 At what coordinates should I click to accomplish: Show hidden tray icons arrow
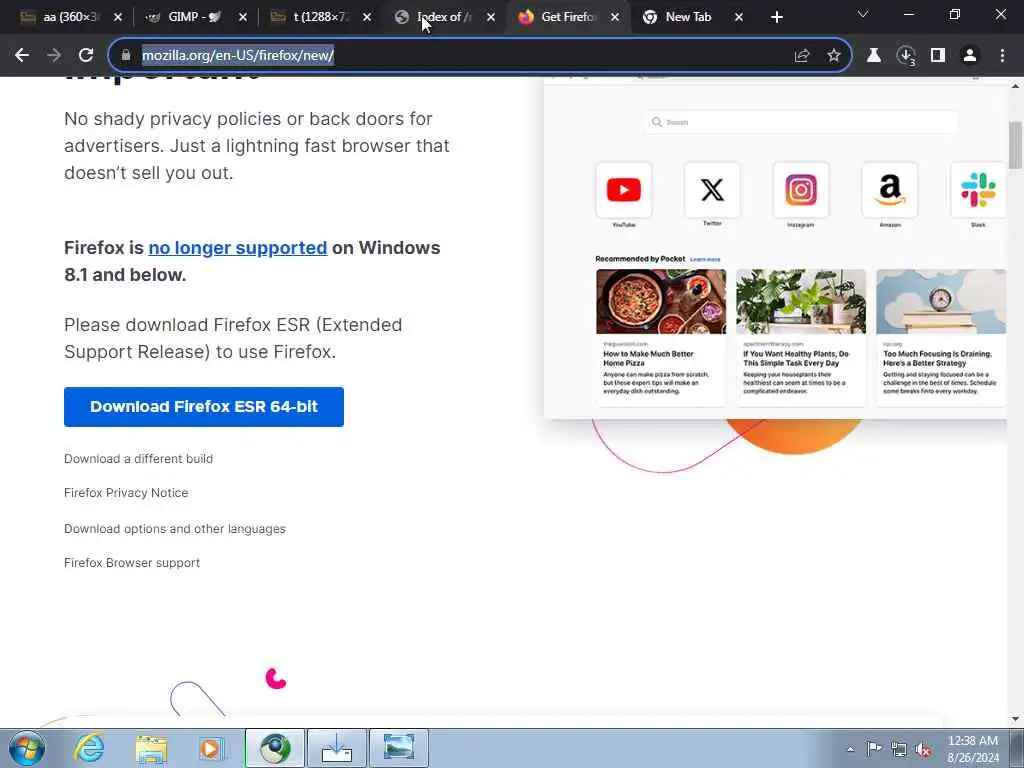(850, 749)
